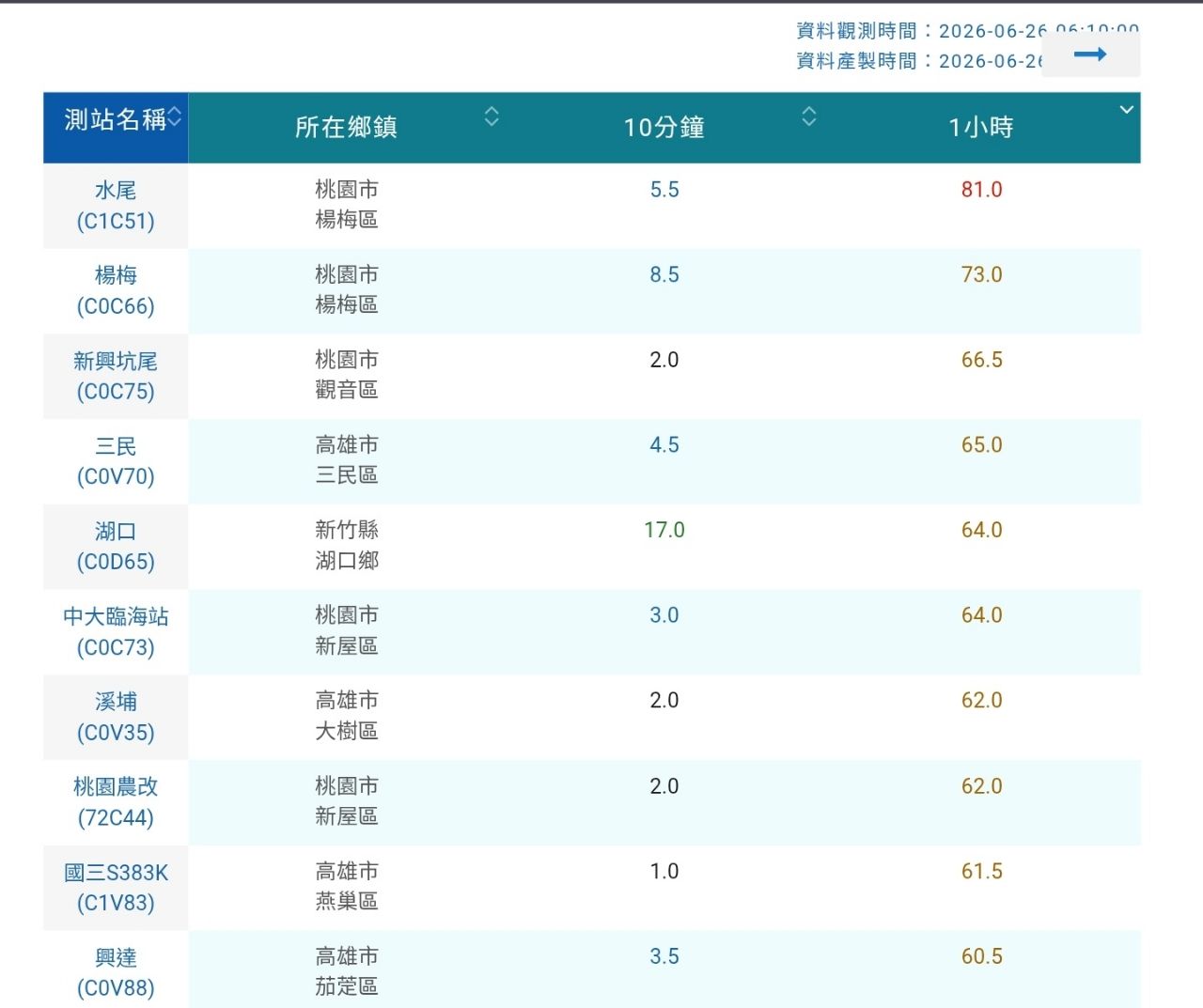Click the 資料產製時間 timestamp text
The width and height of the screenshot is (1203, 1008).
coord(919,61)
